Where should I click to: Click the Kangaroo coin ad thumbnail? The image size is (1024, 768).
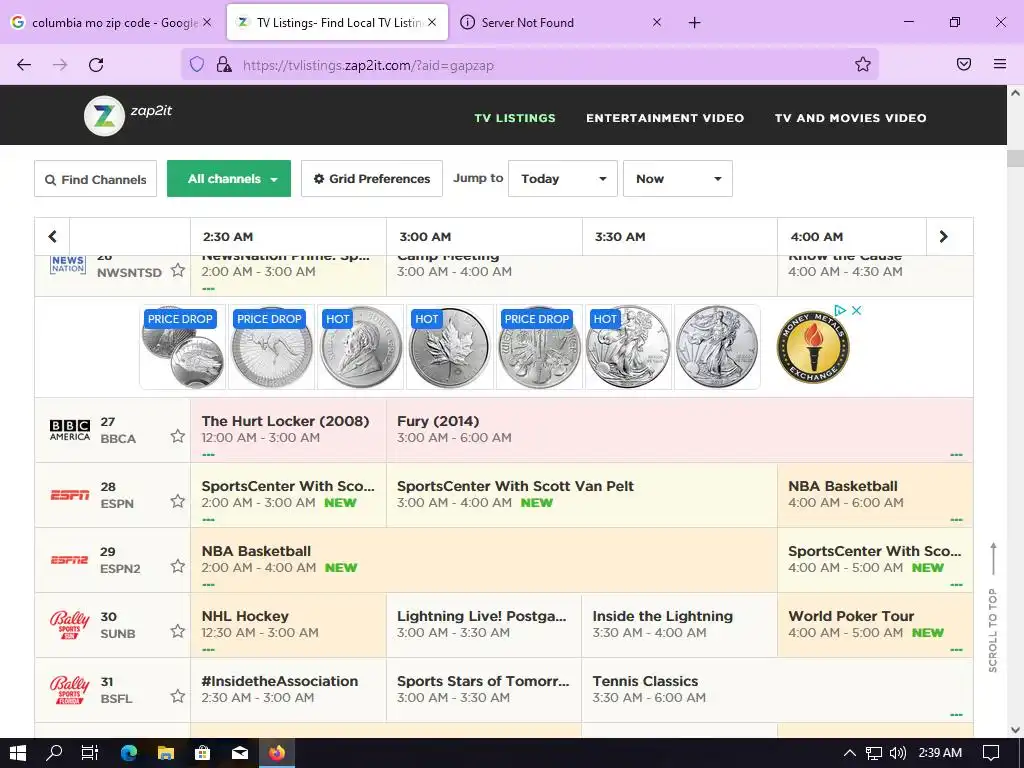point(272,347)
